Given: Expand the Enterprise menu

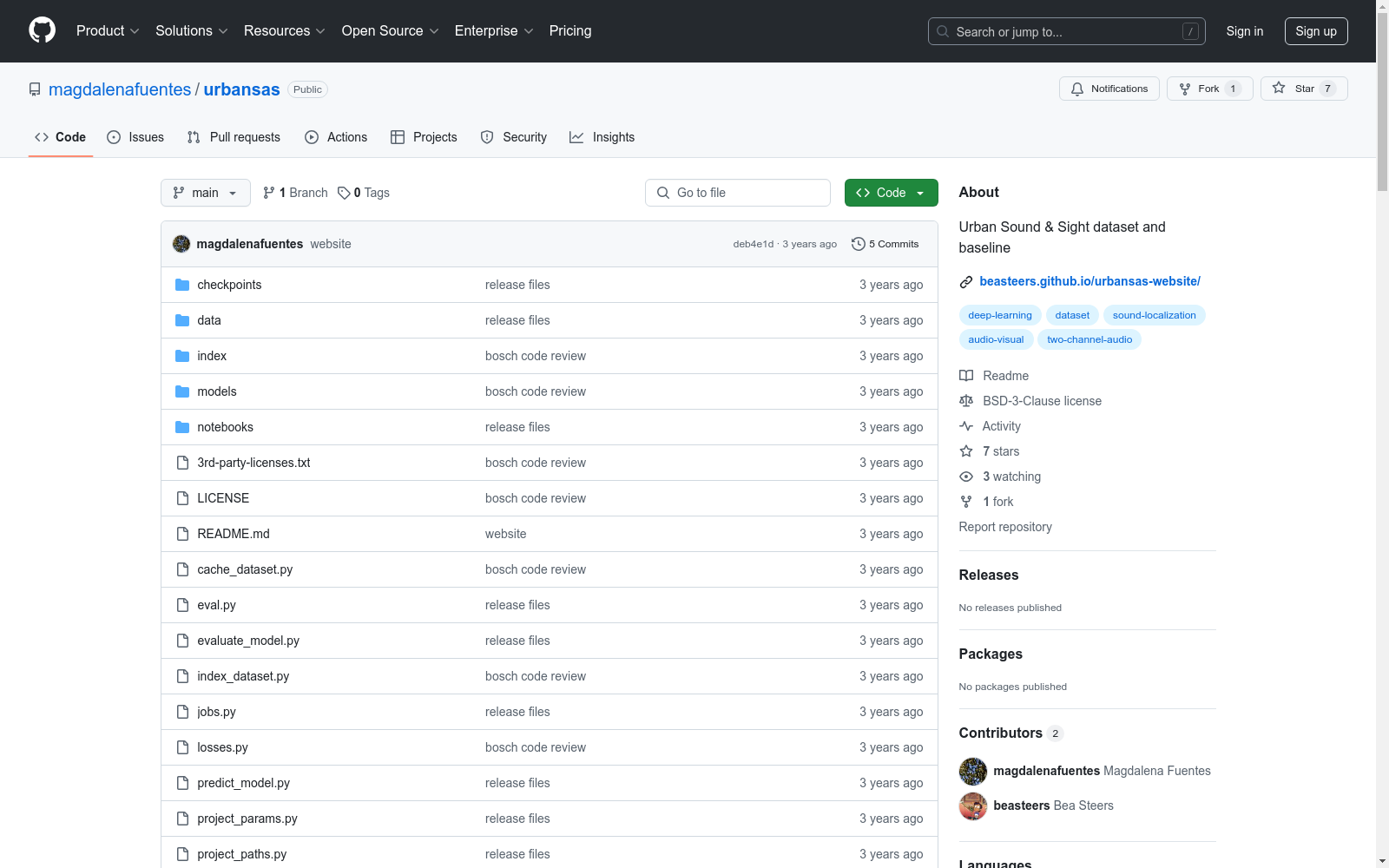Looking at the screenshot, I should tap(494, 31).
